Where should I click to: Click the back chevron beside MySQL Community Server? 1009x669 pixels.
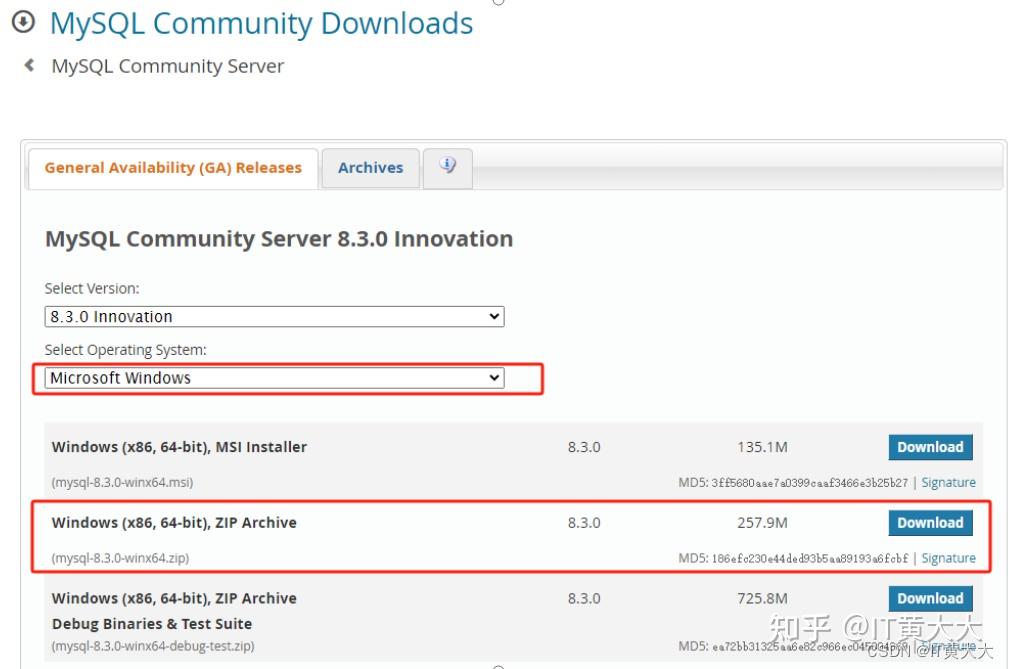(26, 66)
